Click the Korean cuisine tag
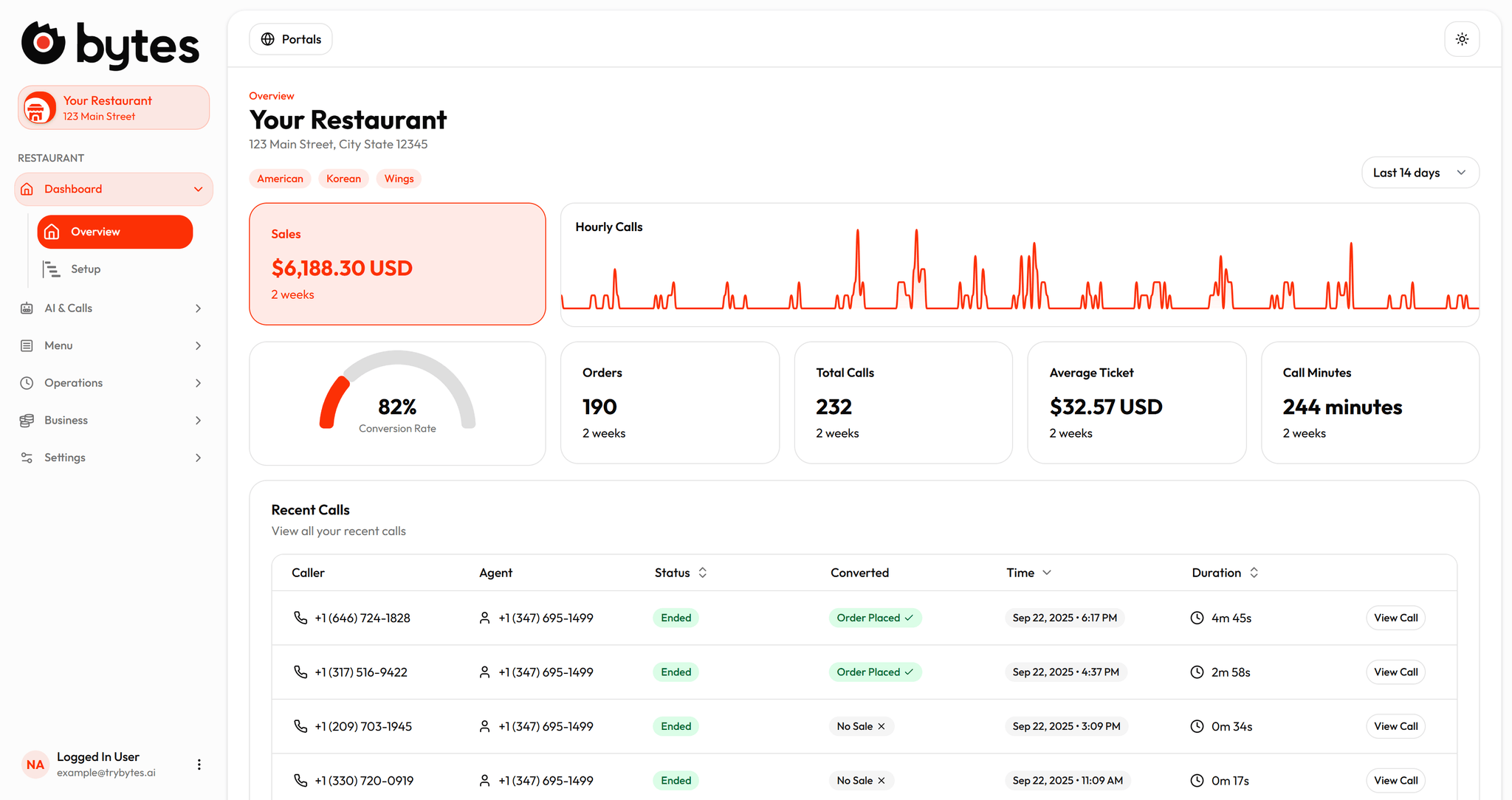 (x=343, y=179)
